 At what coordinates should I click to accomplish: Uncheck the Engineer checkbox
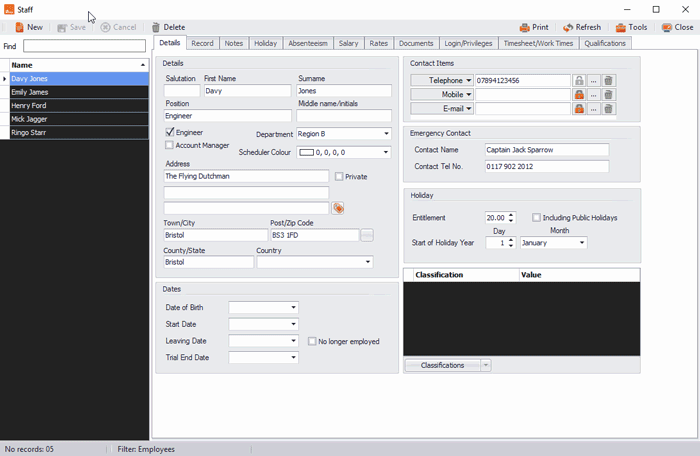tap(170, 132)
